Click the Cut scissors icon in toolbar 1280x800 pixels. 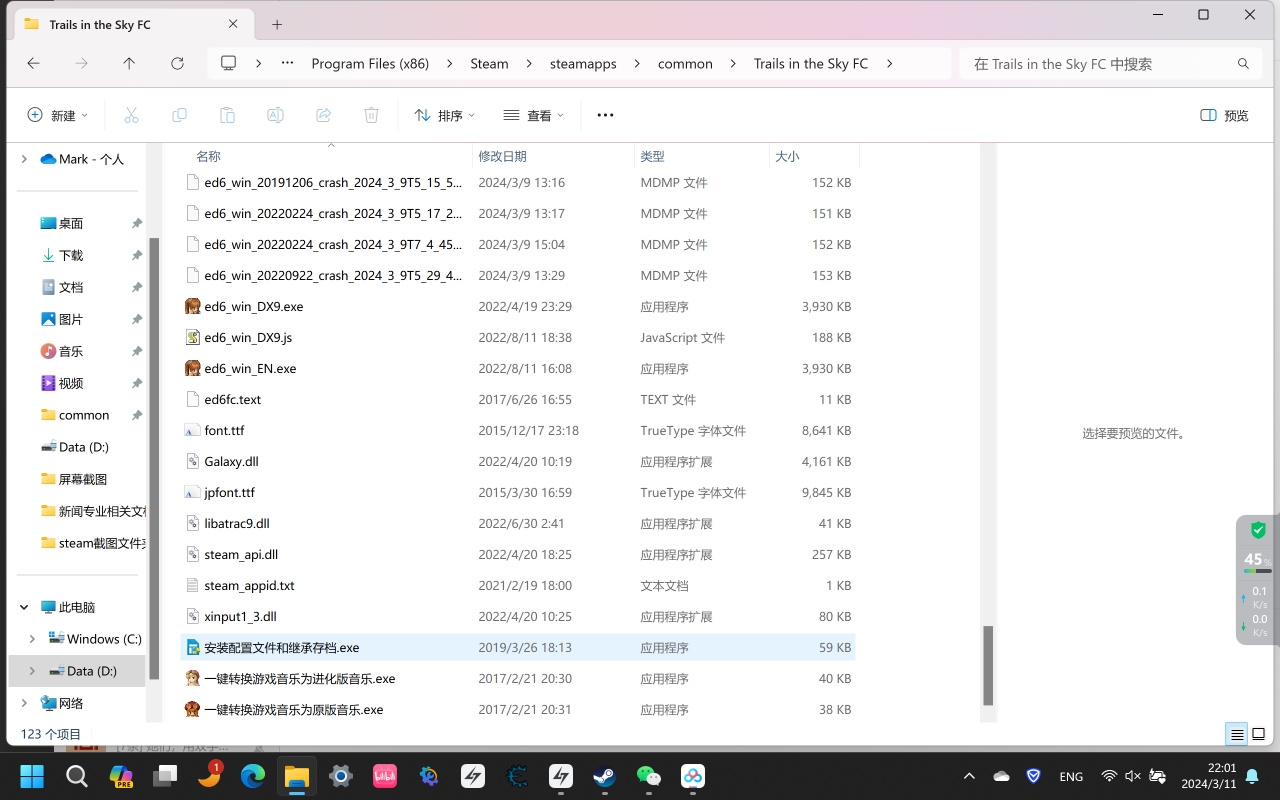pos(131,115)
